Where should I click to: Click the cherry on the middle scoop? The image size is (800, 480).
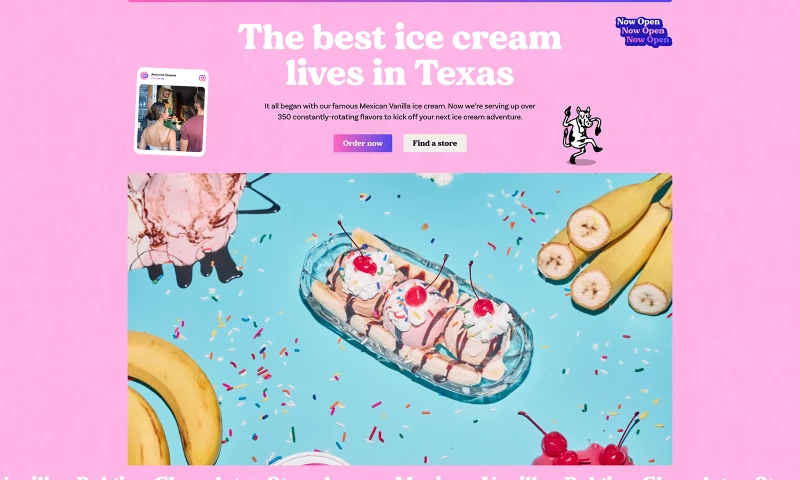(416, 295)
